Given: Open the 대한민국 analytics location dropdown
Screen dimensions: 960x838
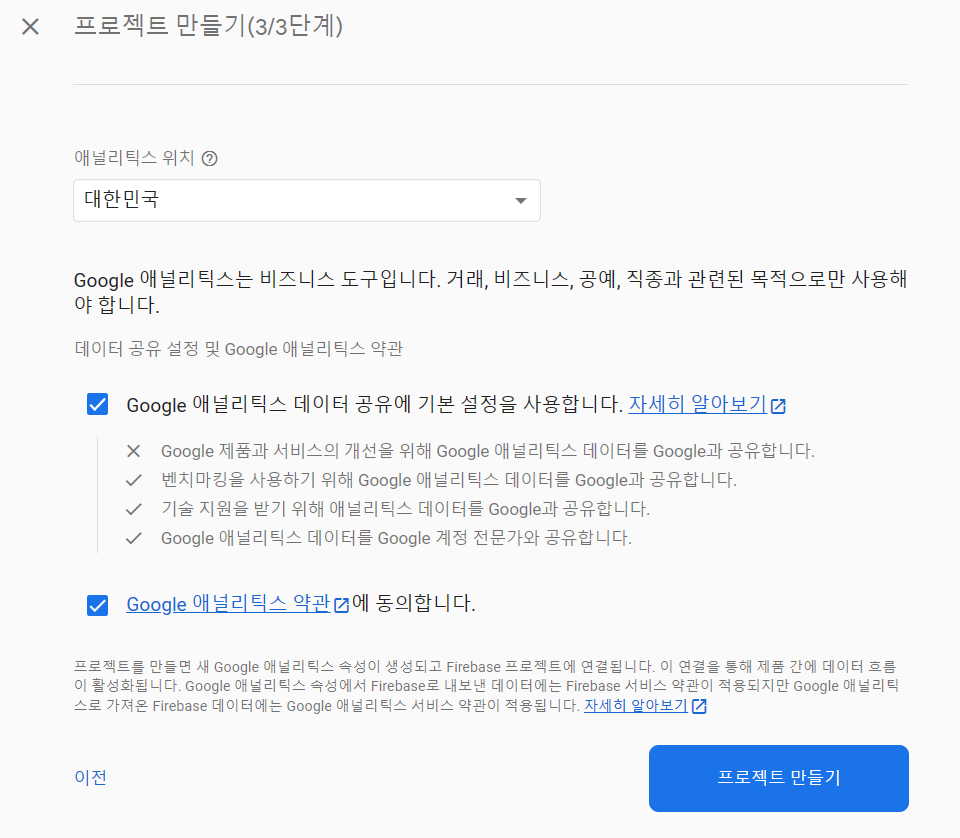Looking at the screenshot, I should pyautogui.click(x=307, y=200).
